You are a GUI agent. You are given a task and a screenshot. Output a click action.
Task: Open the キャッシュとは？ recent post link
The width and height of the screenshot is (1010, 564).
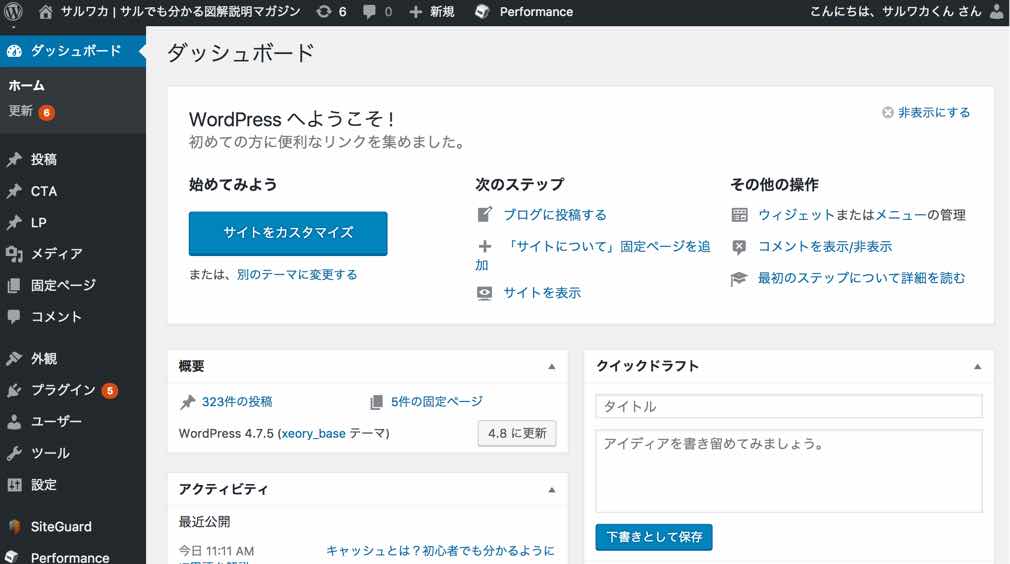click(440, 550)
